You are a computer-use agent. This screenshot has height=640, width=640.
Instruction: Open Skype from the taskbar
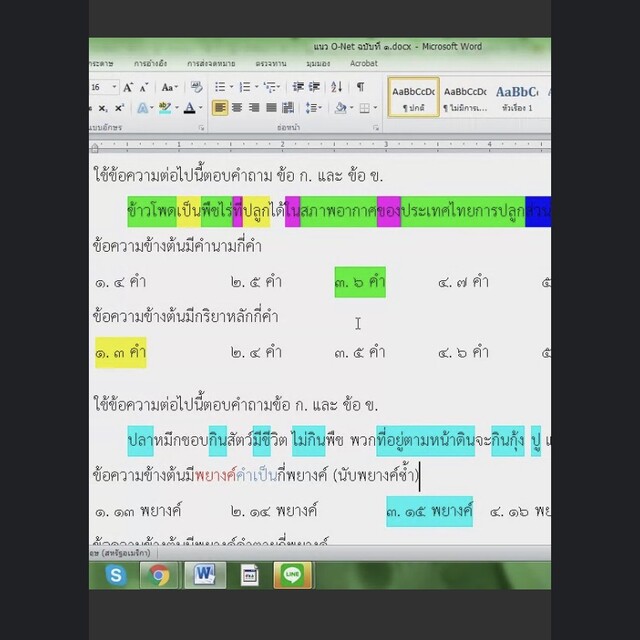pyautogui.click(x=117, y=575)
